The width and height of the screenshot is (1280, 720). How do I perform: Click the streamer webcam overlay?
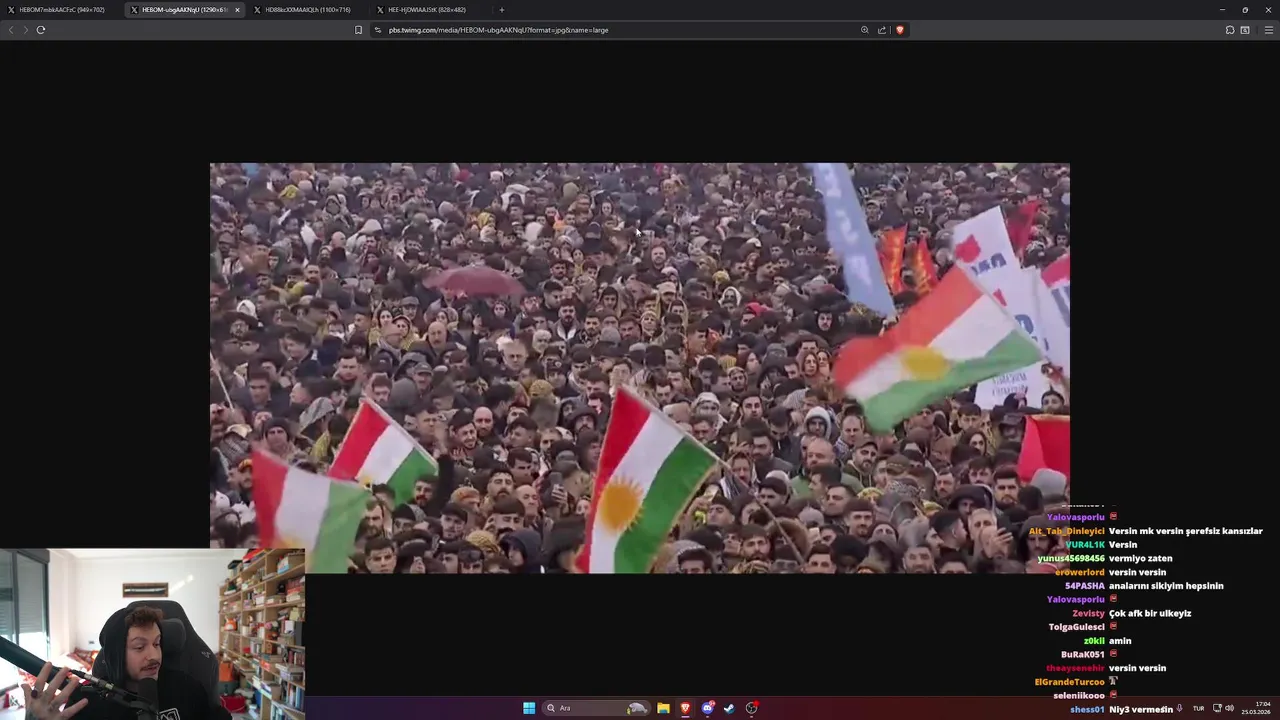(152, 634)
